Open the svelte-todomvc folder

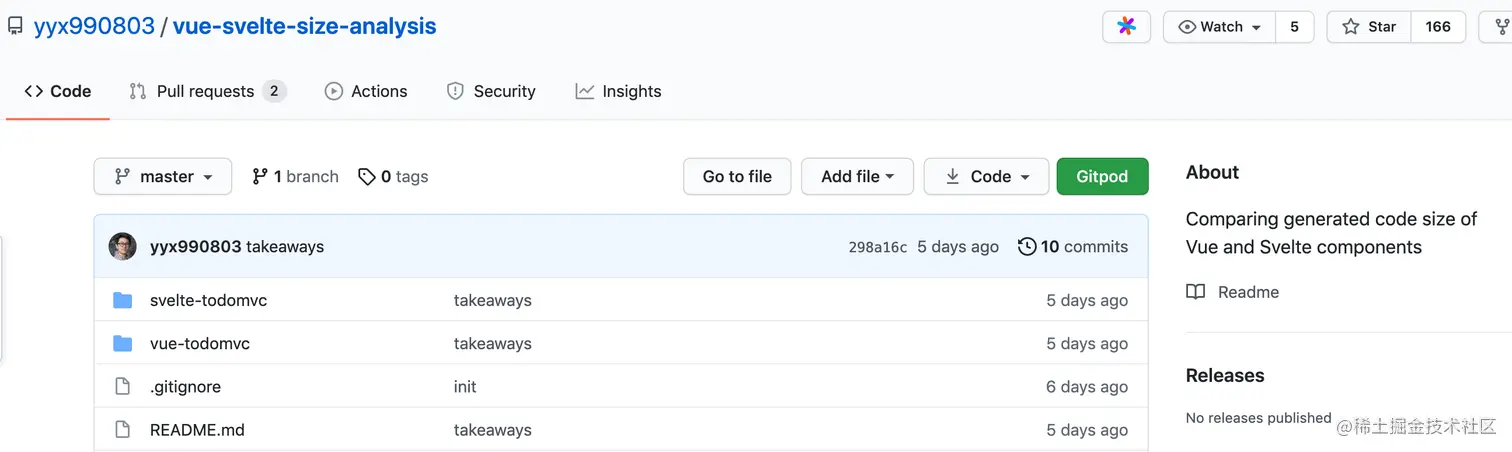click(208, 300)
